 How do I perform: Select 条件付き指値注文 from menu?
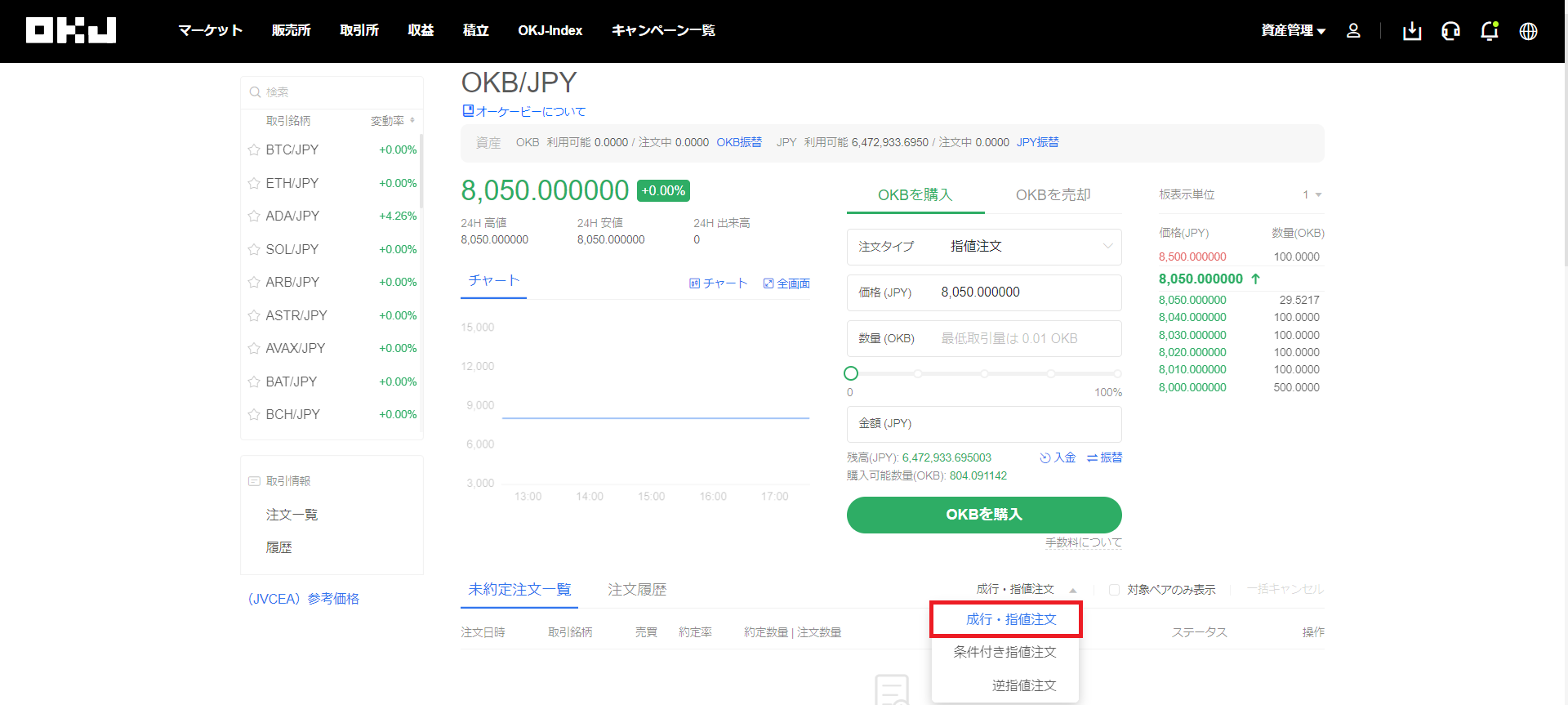coord(1004,652)
